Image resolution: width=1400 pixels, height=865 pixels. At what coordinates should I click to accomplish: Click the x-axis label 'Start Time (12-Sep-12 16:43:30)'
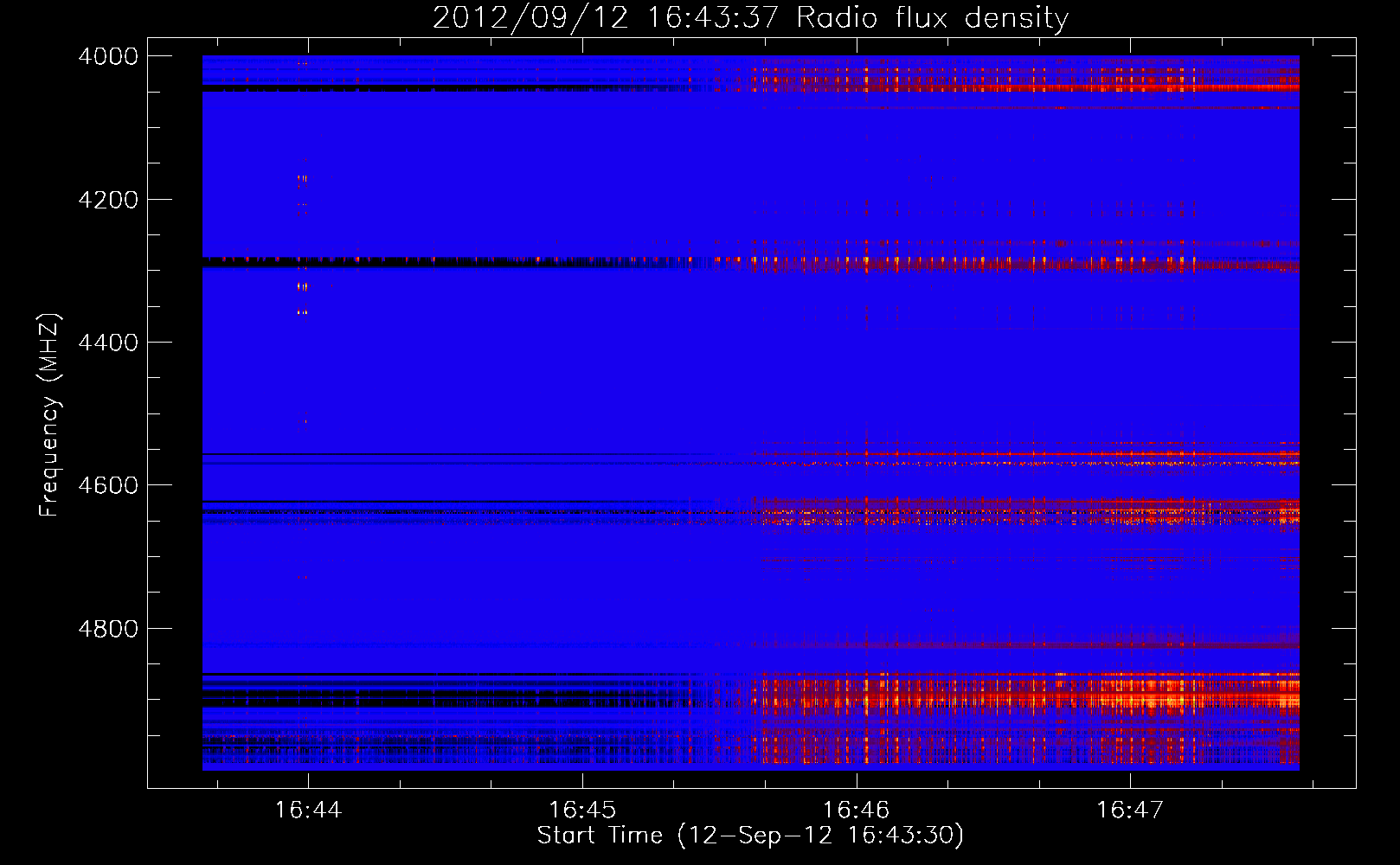[750, 836]
